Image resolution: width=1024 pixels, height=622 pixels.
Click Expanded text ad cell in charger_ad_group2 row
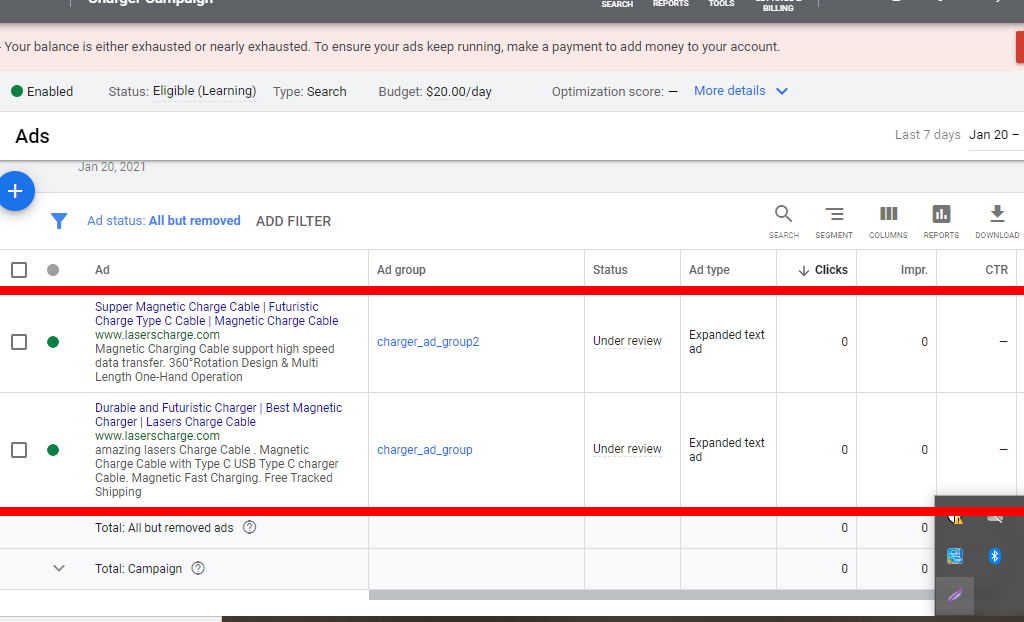point(726,342)
